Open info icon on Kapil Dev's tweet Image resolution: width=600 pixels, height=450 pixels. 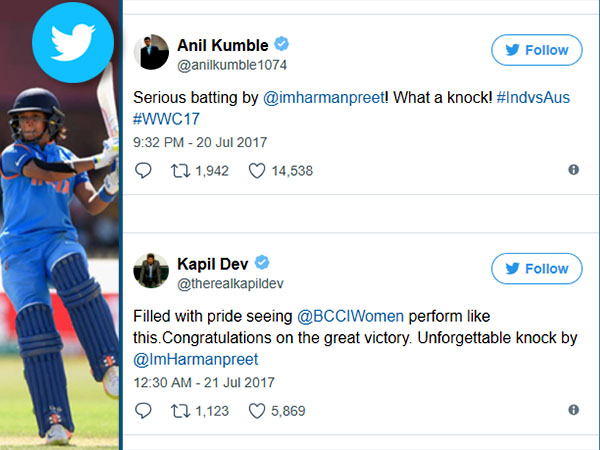(x=573, y=410)
